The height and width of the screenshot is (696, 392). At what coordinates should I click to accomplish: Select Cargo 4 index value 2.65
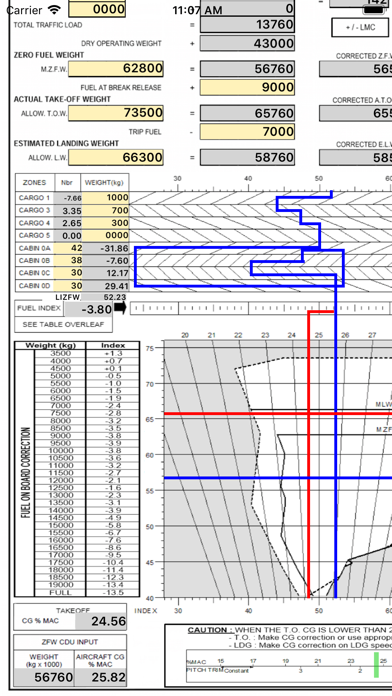[x=68, y=222]
